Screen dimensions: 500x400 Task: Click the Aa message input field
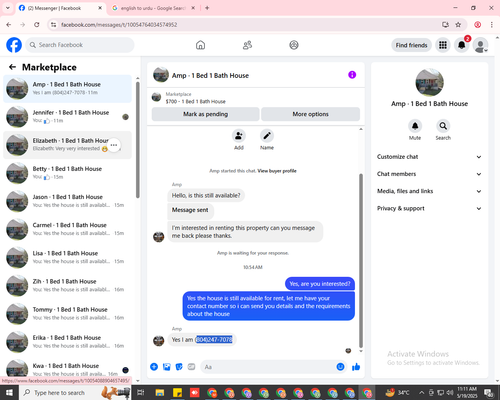point(268,367)
